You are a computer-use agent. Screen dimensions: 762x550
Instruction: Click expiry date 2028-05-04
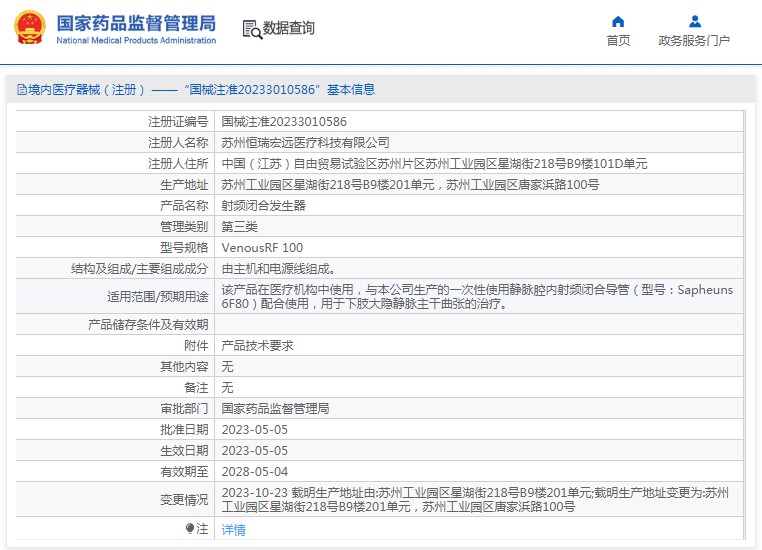point(255,472)
